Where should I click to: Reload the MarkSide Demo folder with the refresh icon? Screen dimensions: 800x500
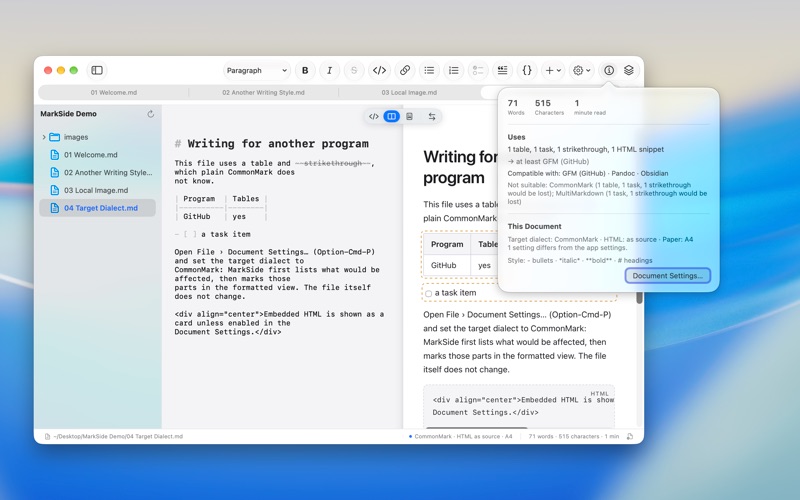(151, 114)
